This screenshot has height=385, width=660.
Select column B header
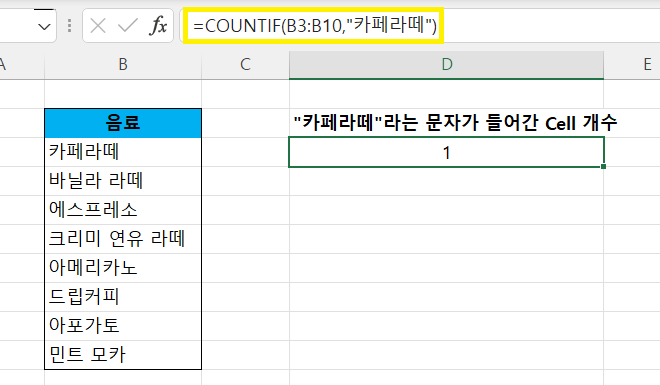(123, 65)
